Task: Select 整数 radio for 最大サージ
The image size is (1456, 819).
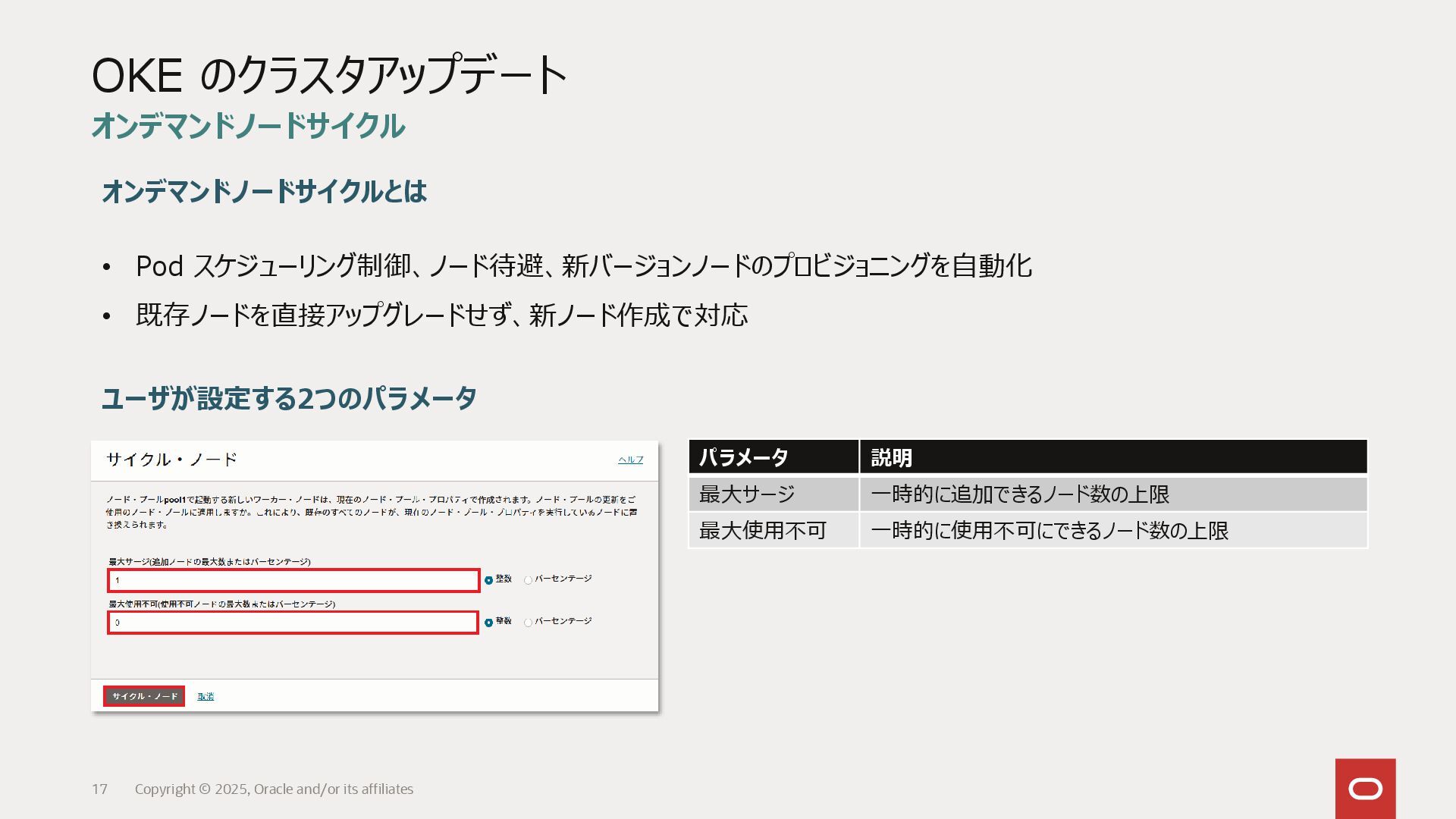Action: click(488, 580)
